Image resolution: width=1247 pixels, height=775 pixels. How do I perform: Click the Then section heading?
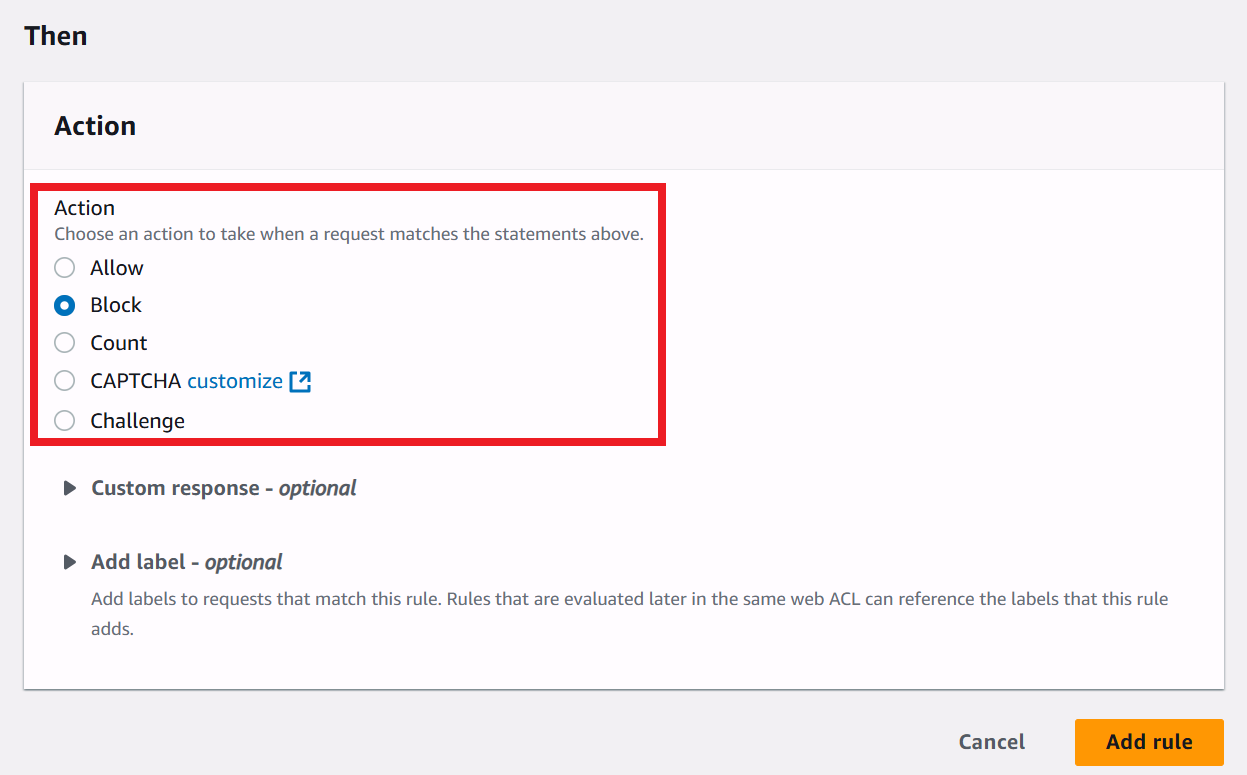click(56, 36)
